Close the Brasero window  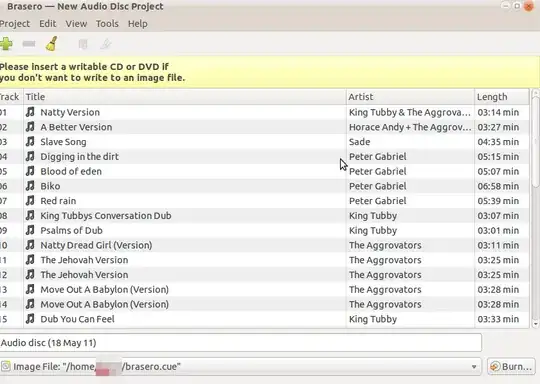click(x=528, y=6)
